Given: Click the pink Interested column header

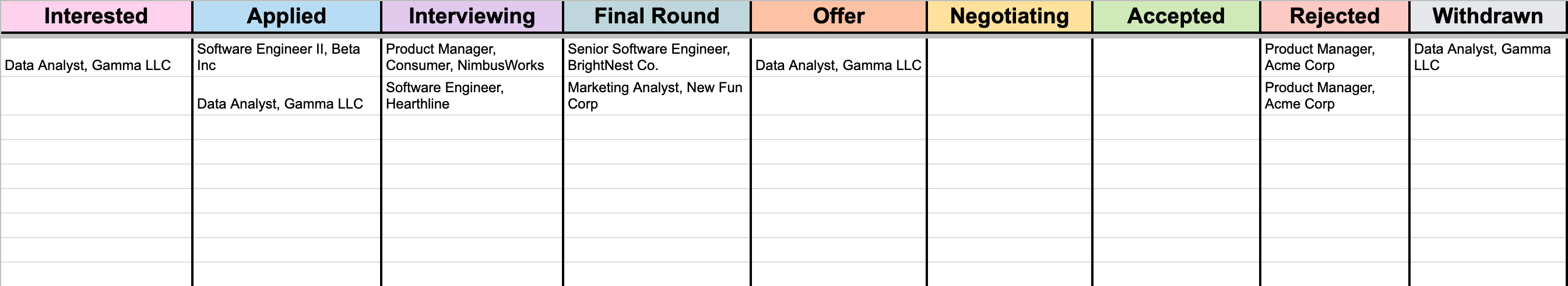Looking at the screenshot, I should 96,16.
